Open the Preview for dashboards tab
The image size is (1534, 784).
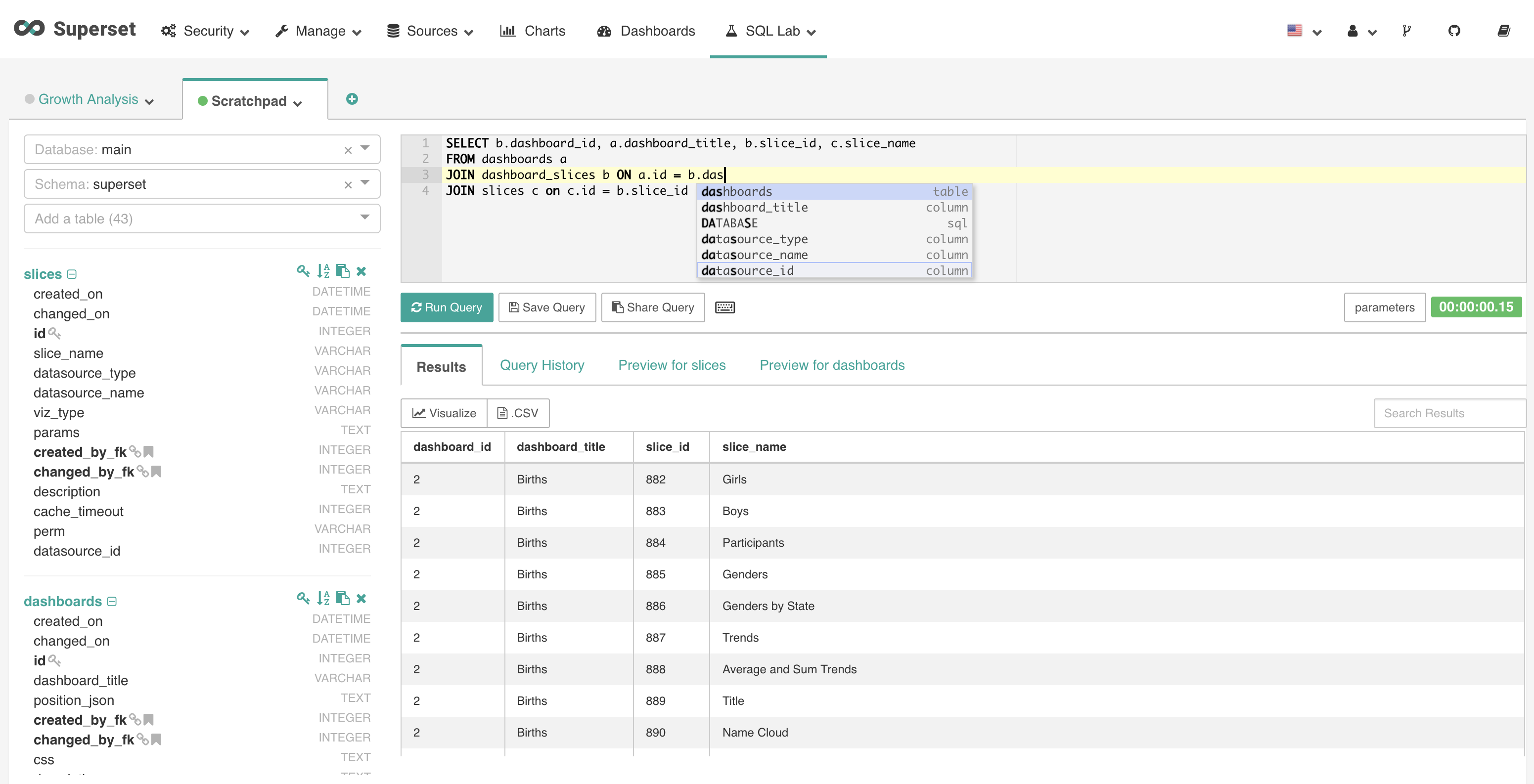point(831,365)
